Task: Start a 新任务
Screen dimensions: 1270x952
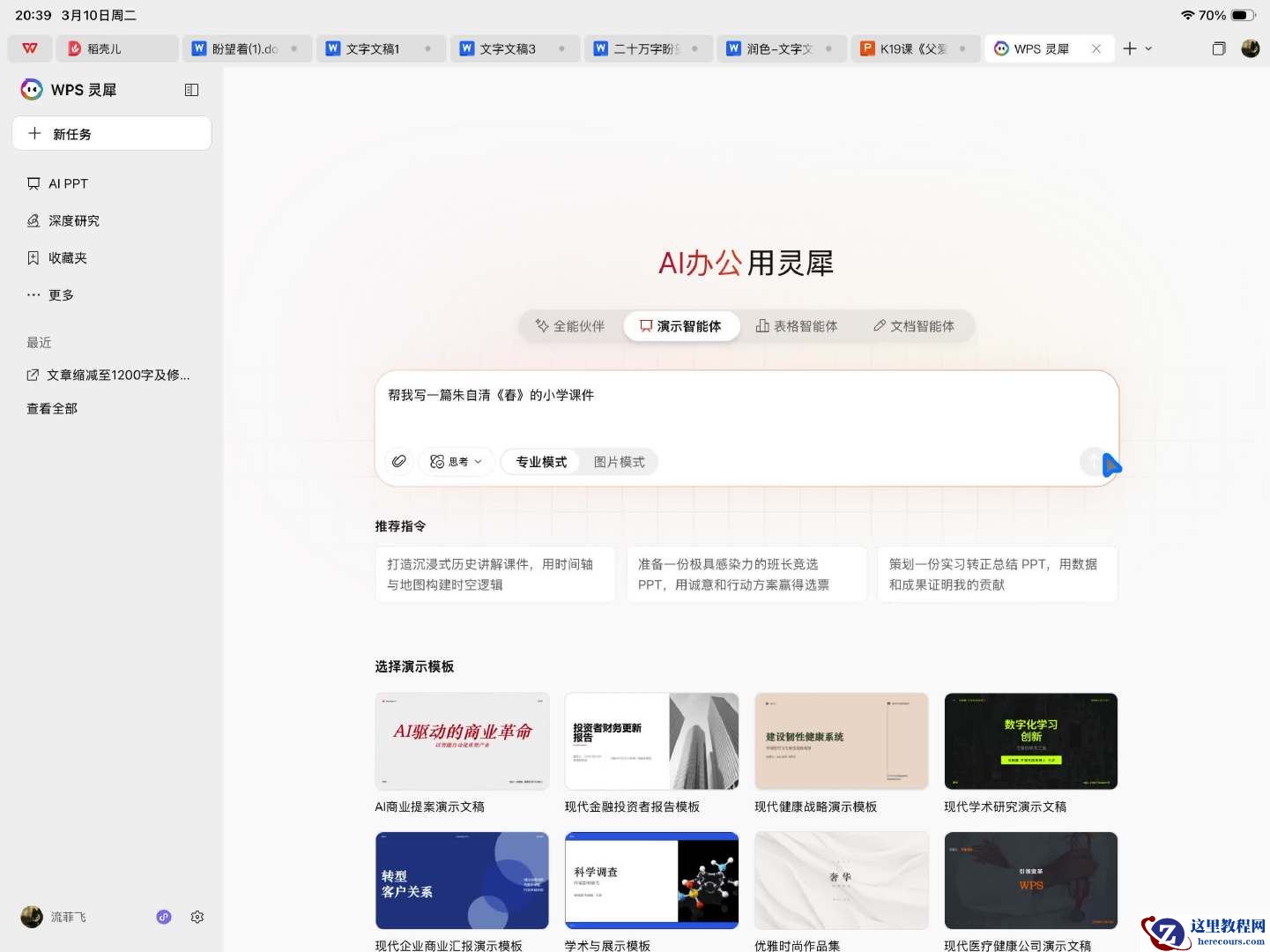Action: (x=111, y=133)
